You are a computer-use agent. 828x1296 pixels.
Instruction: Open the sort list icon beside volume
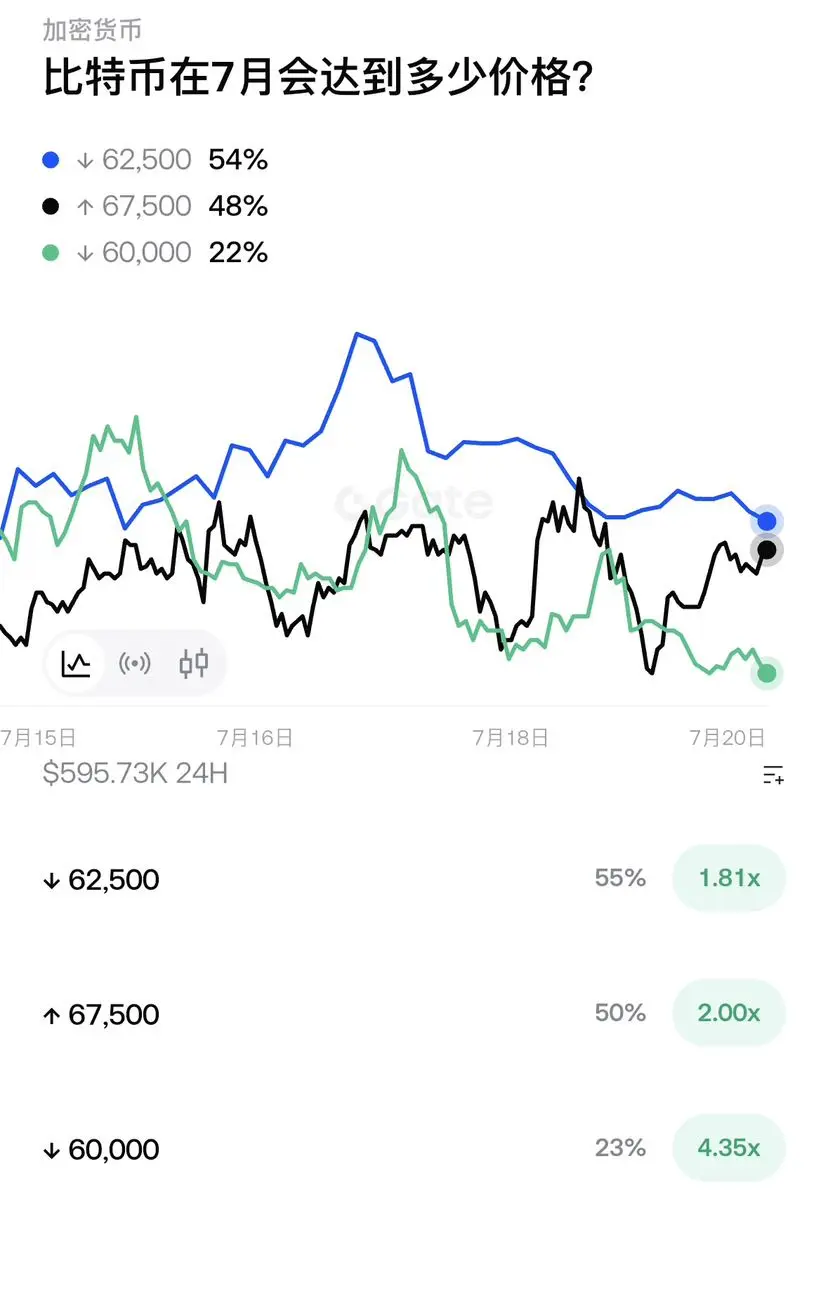773,774
